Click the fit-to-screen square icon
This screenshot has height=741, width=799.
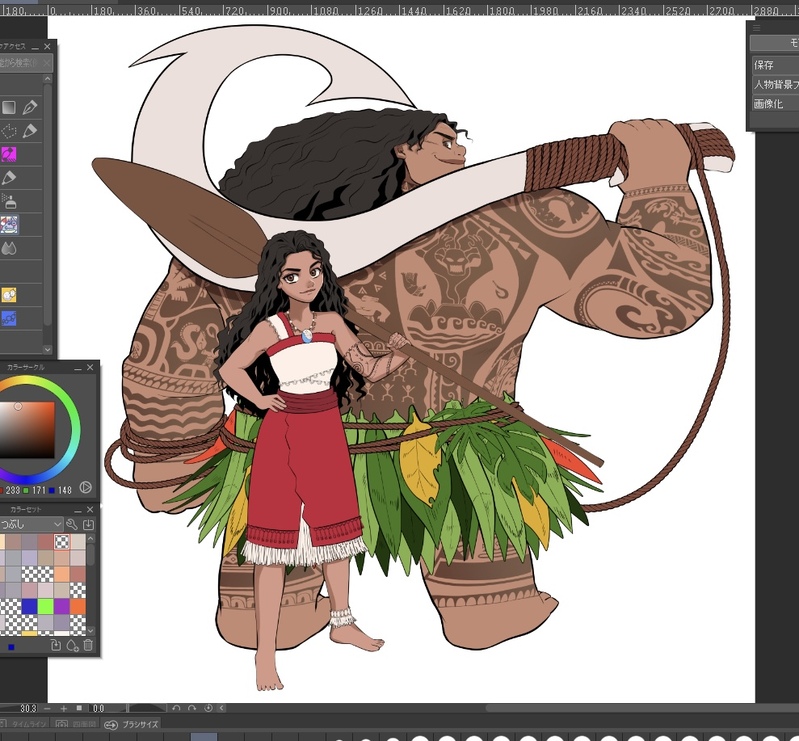pos(79,708)
